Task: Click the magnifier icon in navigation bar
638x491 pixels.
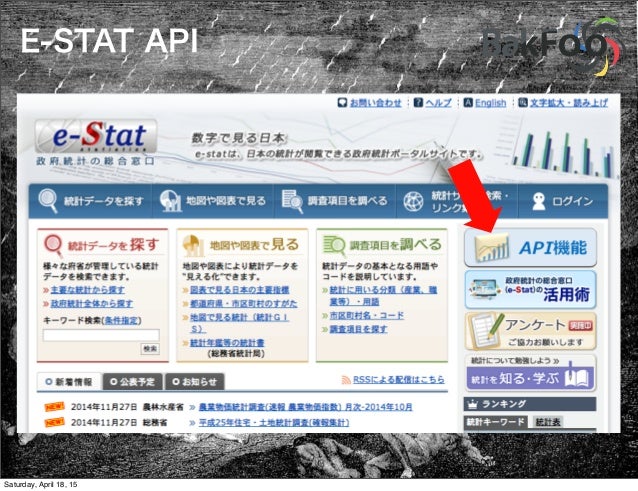Action: click(x=48, y=201)
